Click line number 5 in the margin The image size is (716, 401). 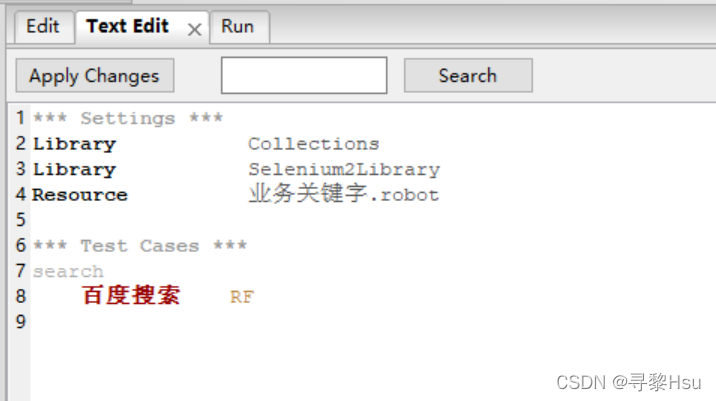pyautogui.click(x=21, y=220)
